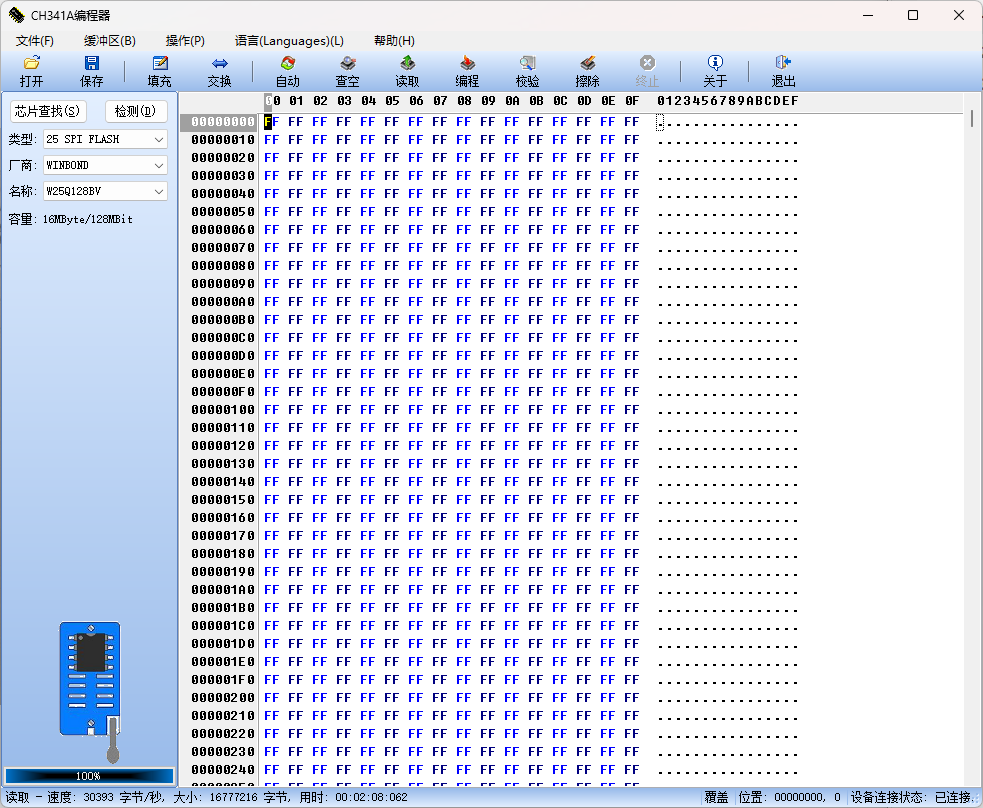983x808 pixels.
Task: Click the 擦除 (Erase) toolbar icon
Action: click(587, 63)
